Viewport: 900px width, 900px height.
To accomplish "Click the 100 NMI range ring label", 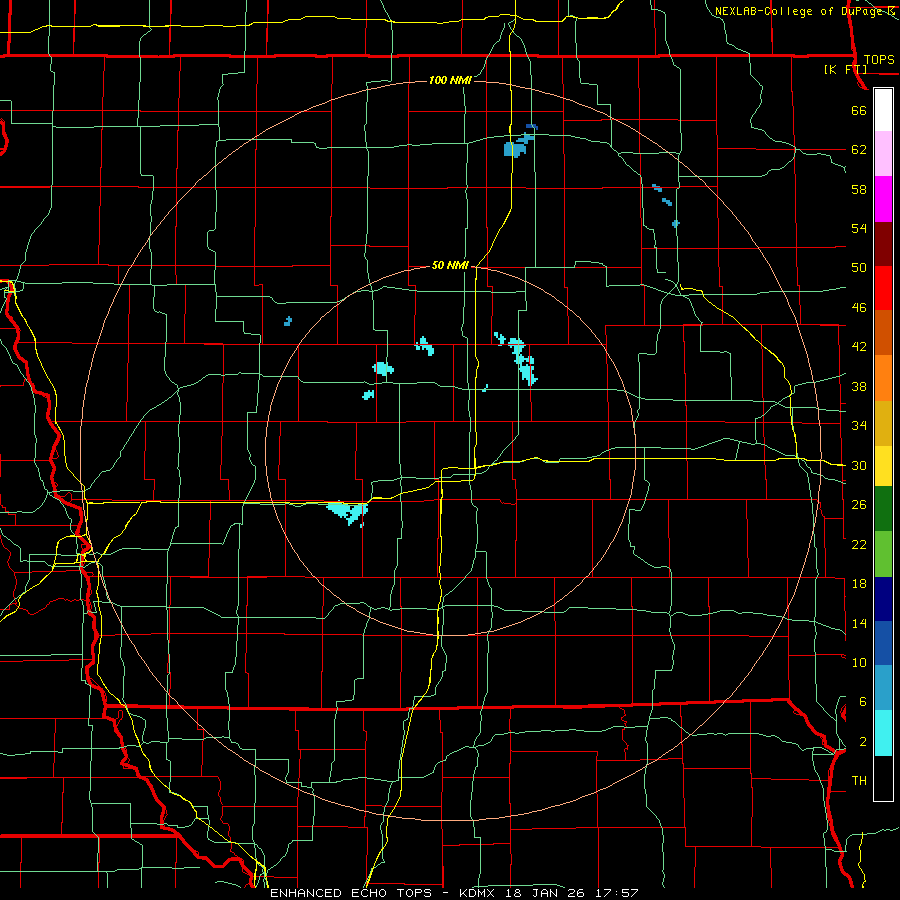I will point(451,80).
